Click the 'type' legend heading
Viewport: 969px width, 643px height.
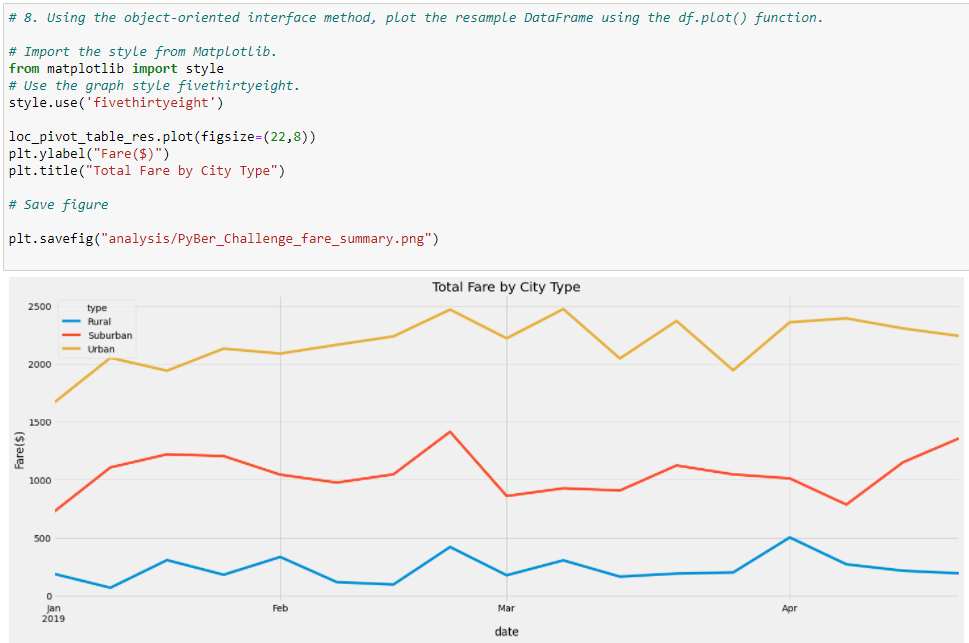coord(96,308)
